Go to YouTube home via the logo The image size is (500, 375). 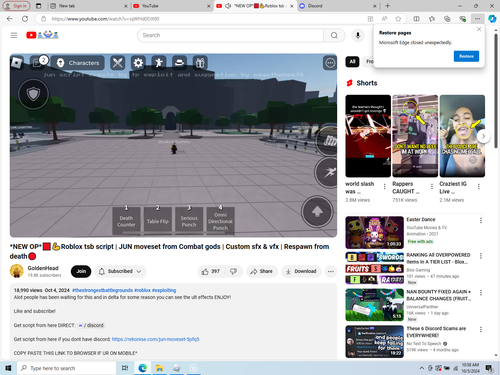coord(42,35)
